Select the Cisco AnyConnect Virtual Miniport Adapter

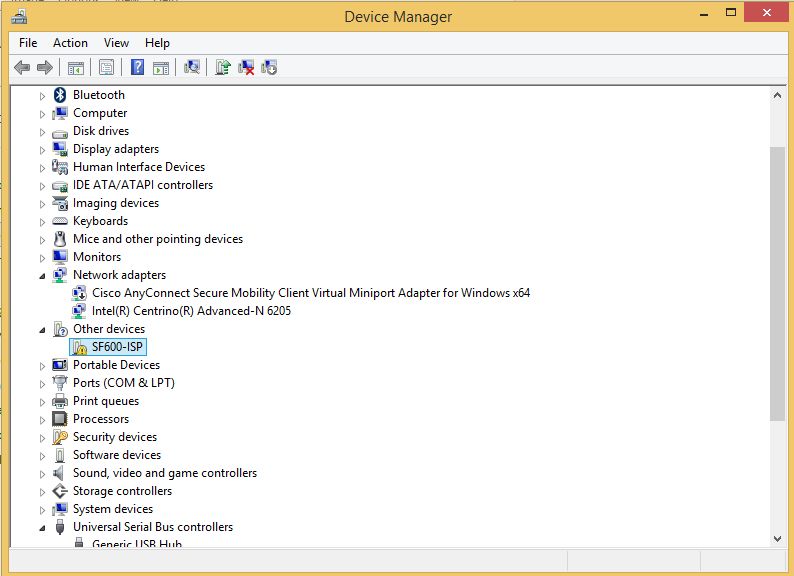pos(310,293)
